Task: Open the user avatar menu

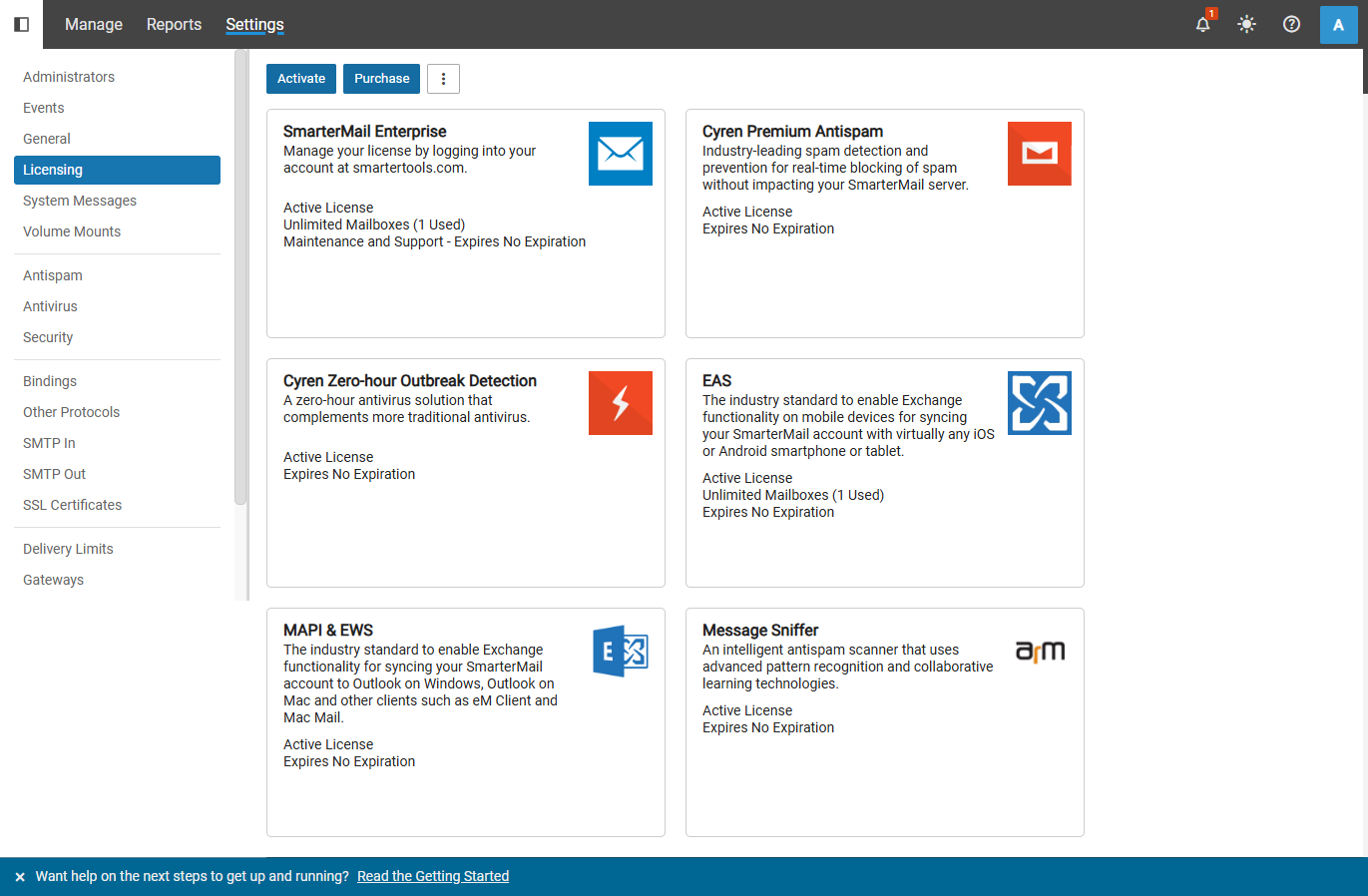Action: (1338, 25)
